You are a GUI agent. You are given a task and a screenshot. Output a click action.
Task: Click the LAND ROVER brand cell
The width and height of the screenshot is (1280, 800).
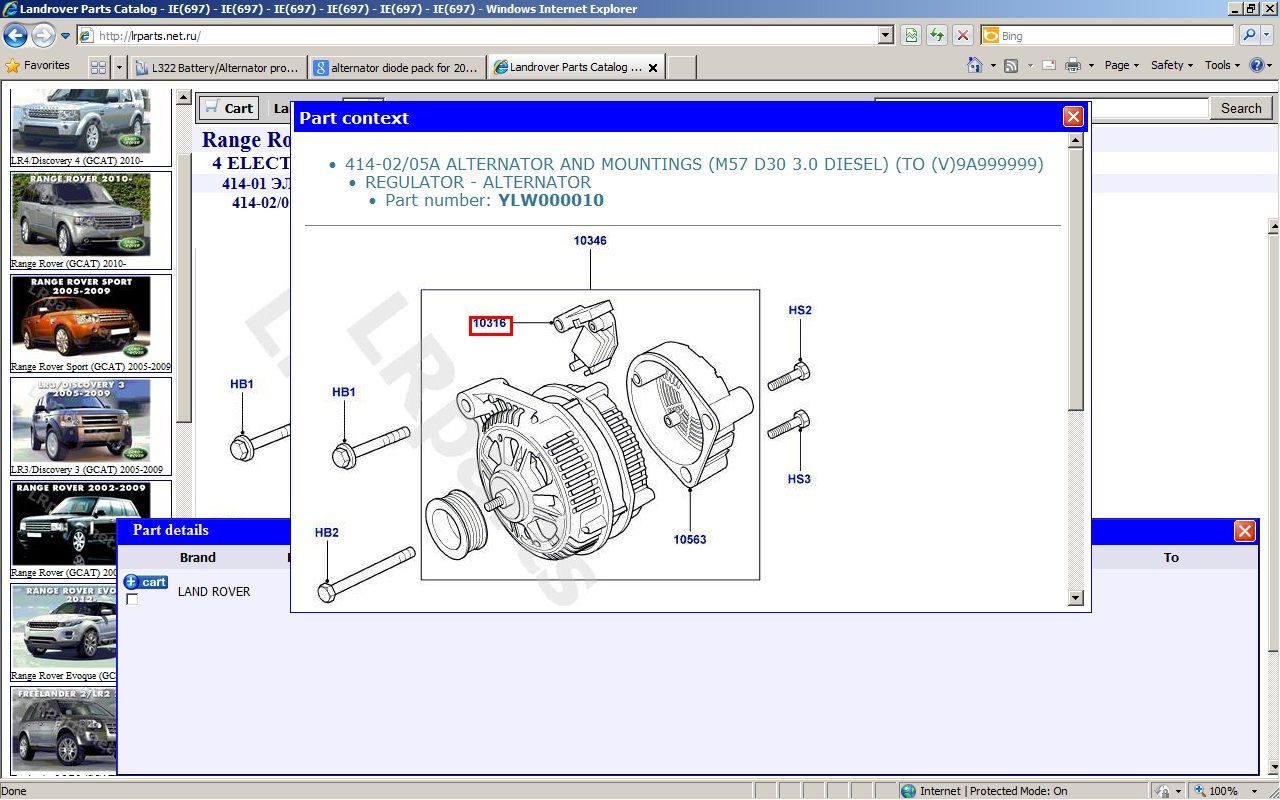coord(214,592)
